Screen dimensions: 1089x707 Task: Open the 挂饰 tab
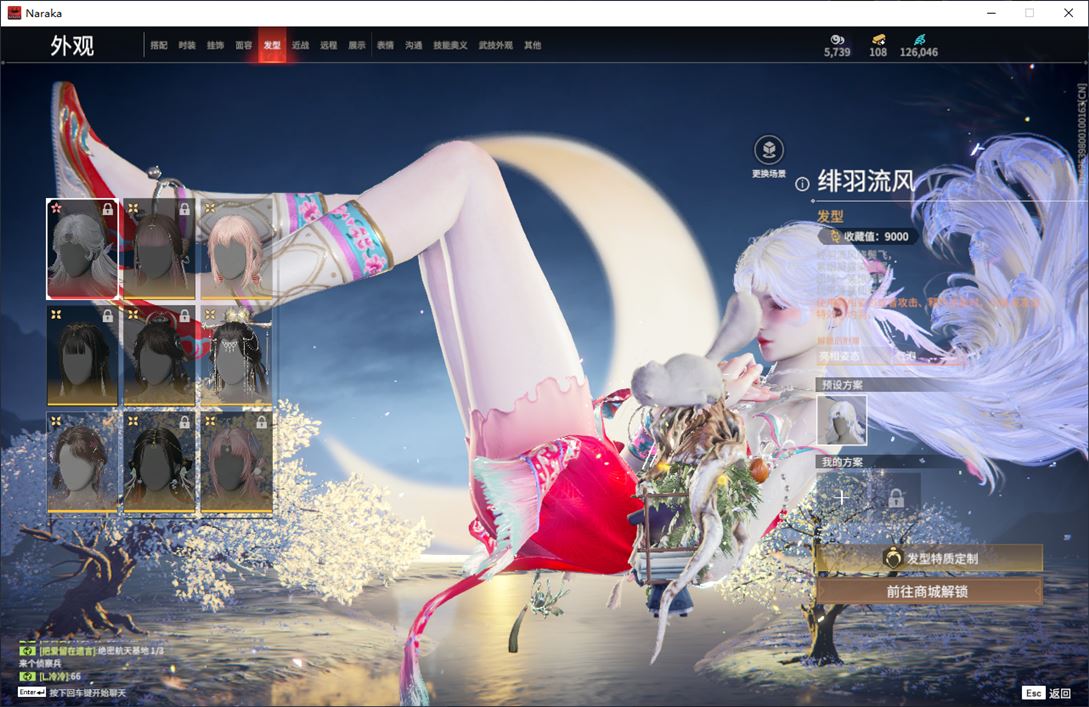click(215, 45)
